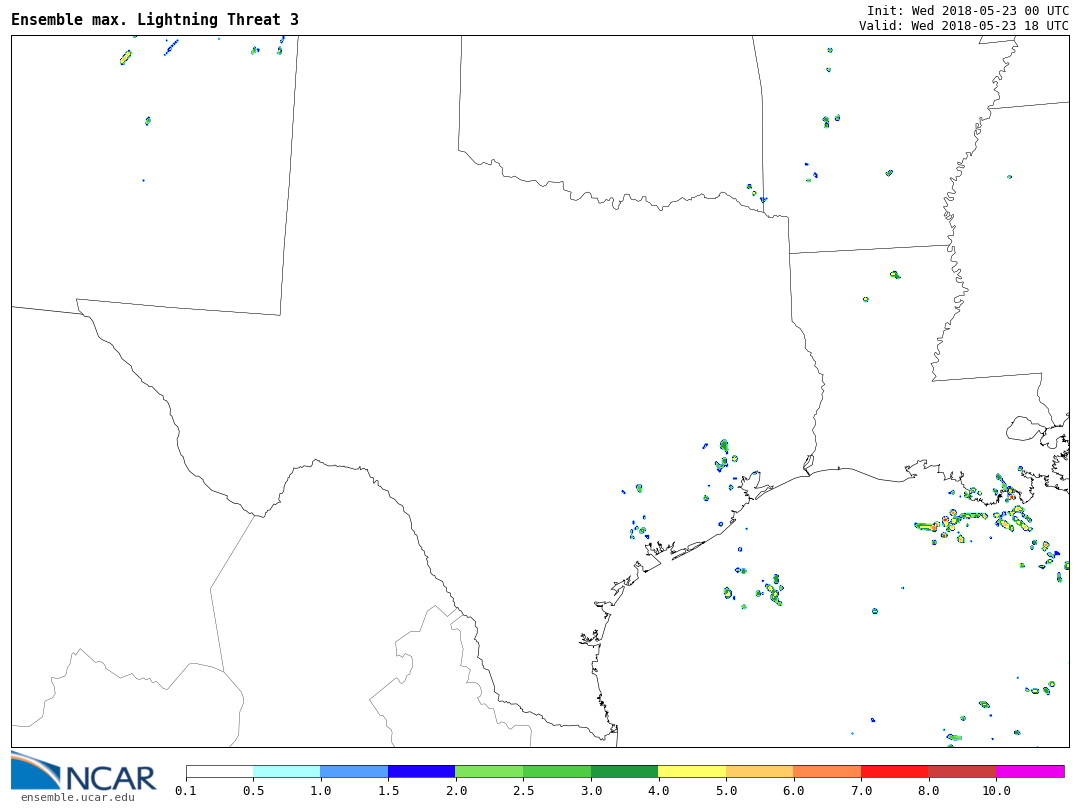
Task: Click the "Ensemble max. Lightning Threat 3" title
Action: pyautogui.click(x=155, y=20)
